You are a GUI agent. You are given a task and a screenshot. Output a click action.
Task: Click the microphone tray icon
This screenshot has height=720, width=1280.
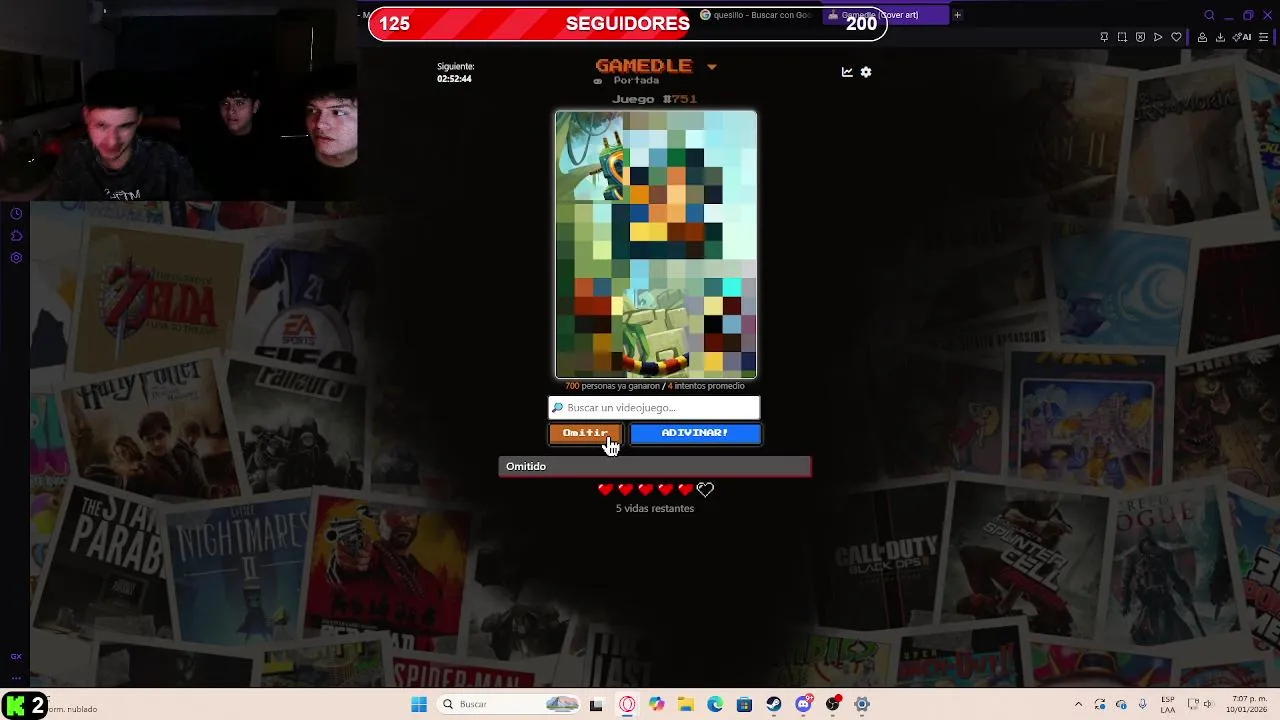coord(1142,704)
